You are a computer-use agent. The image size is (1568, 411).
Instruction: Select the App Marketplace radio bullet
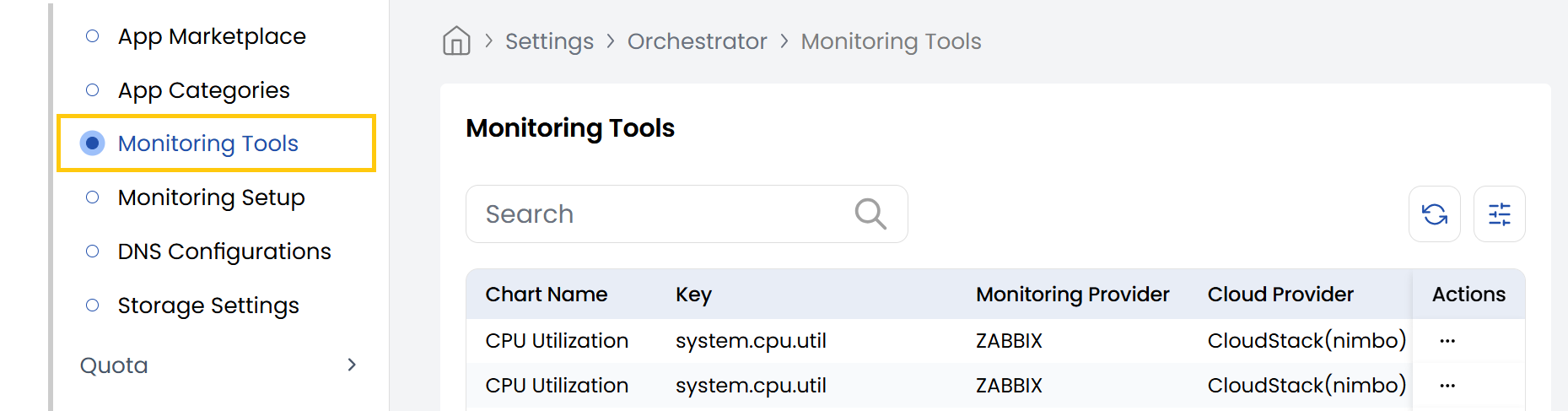point(93,36)
